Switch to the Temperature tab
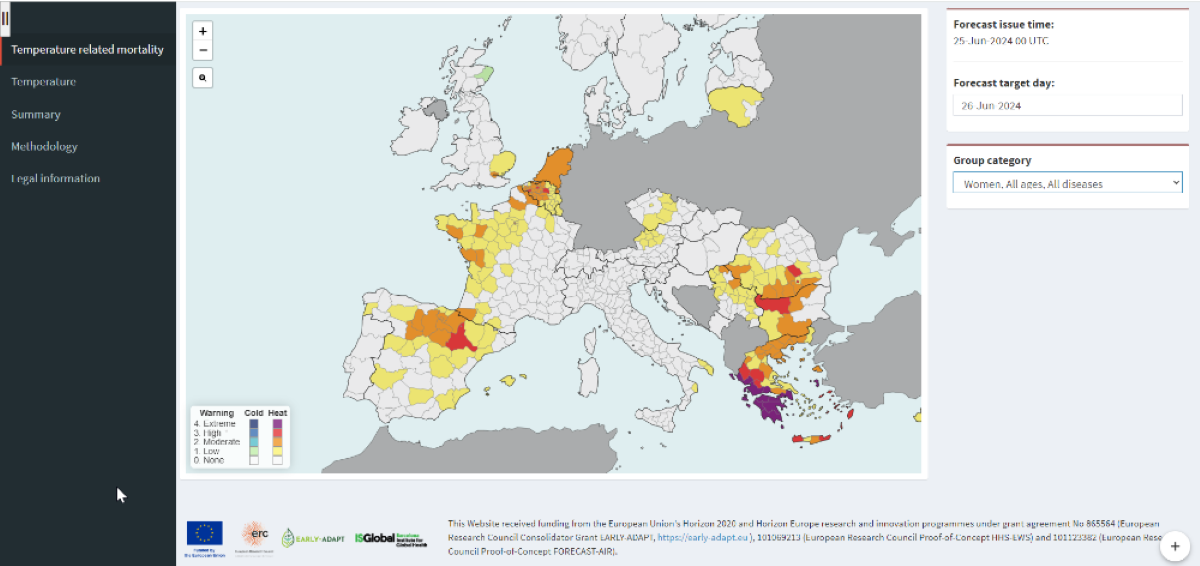The height and width of the screenshot is (566, 1200). tap(43, 82)
